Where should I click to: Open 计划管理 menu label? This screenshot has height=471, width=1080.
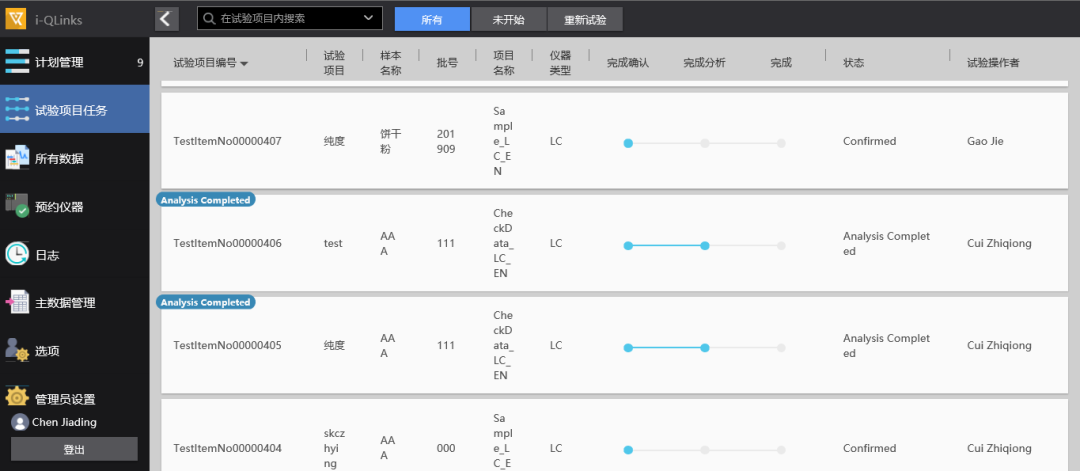point(59,63)
